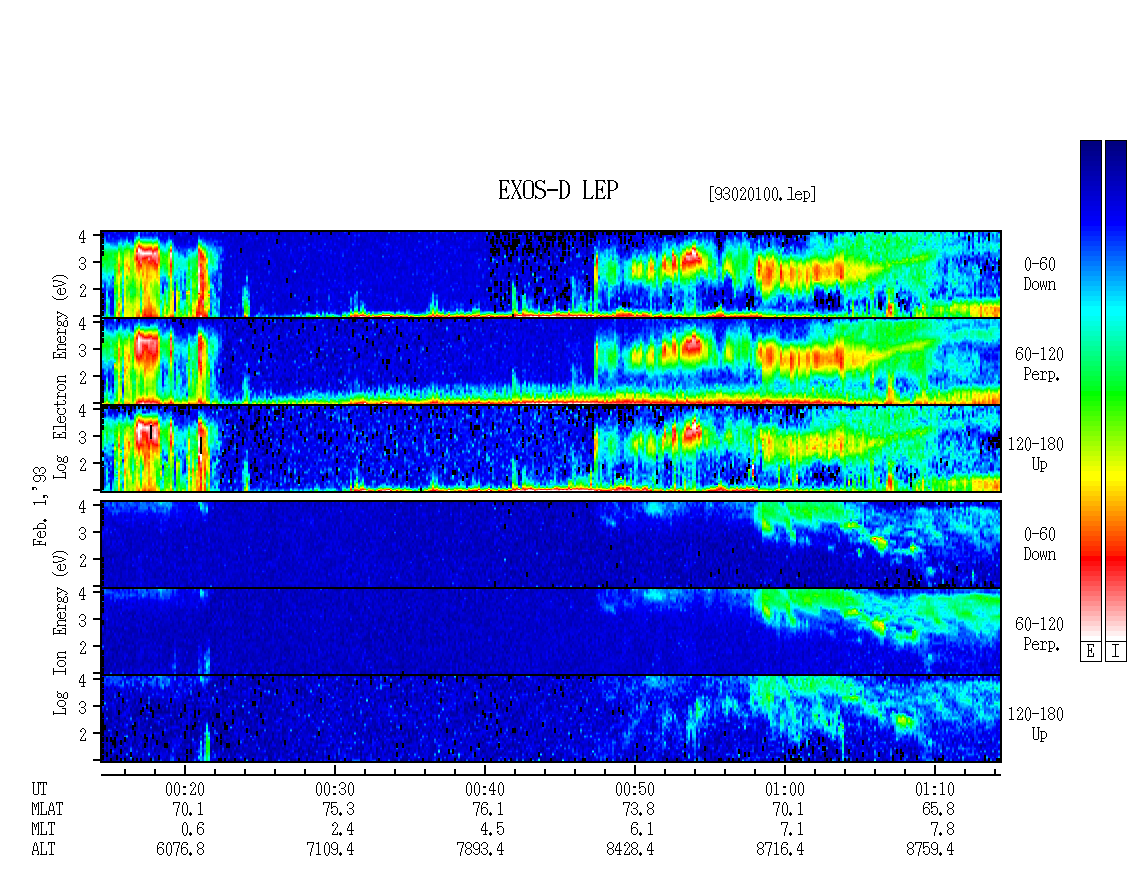This screenshot has width=1130, height=875.
Task: Click the 01:10 UT time label
Action: (935, 789)
